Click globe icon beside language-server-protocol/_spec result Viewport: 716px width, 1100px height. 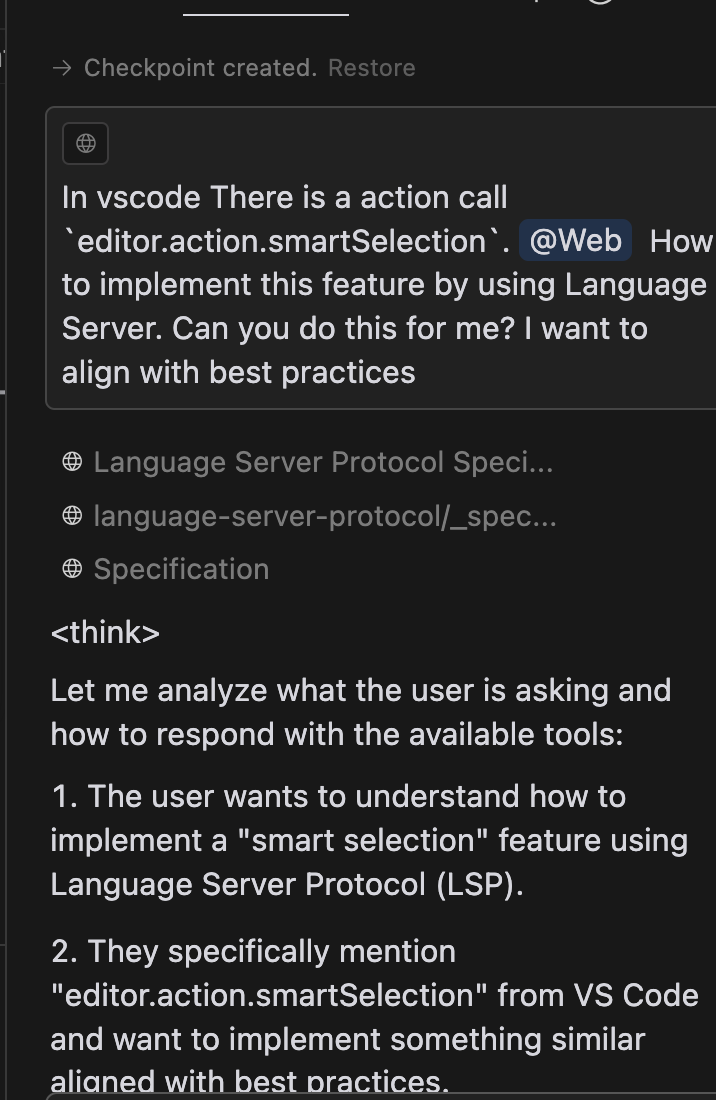coord(72,516)
